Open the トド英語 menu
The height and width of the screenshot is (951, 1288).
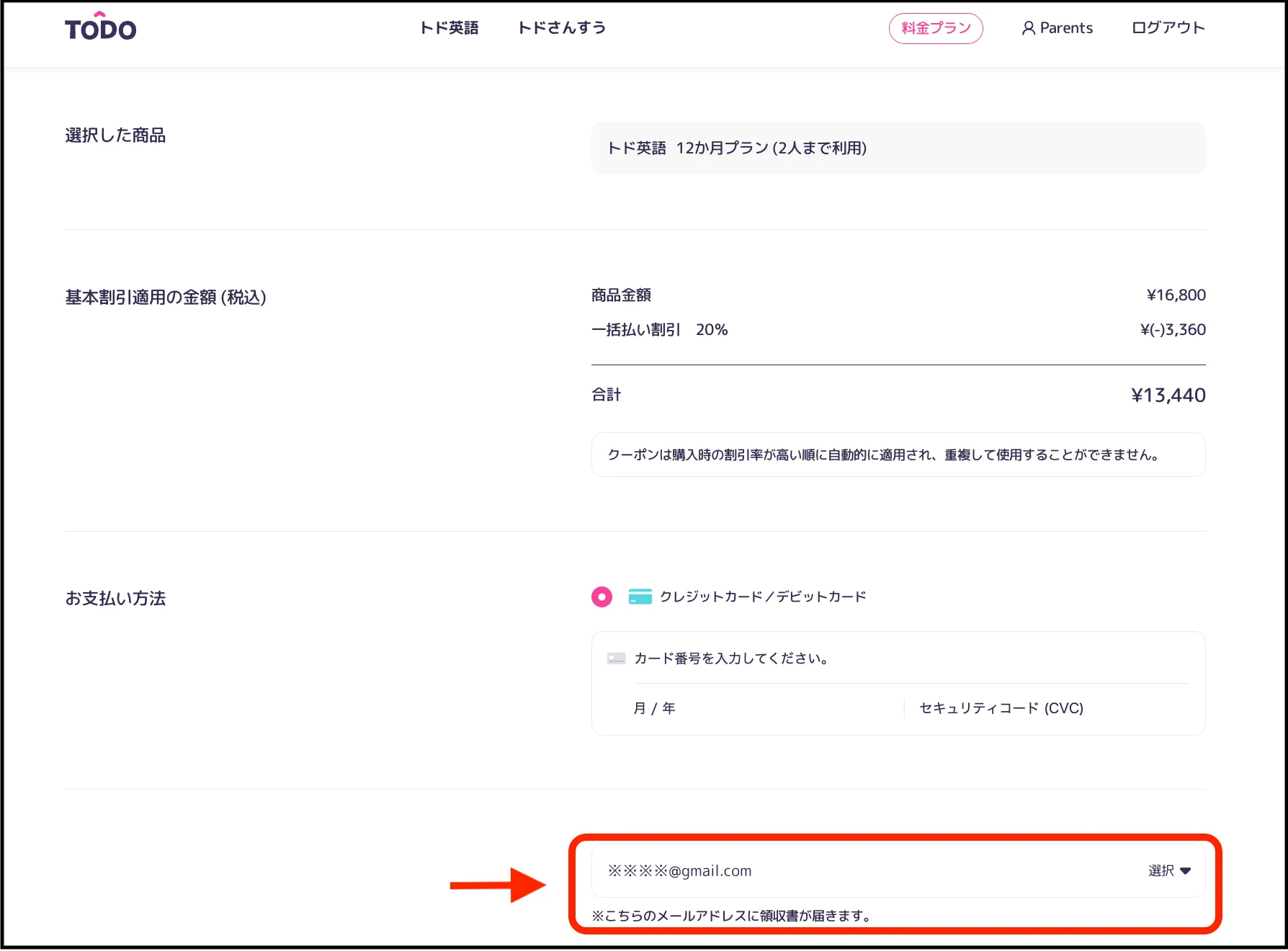tap(450, 28)
